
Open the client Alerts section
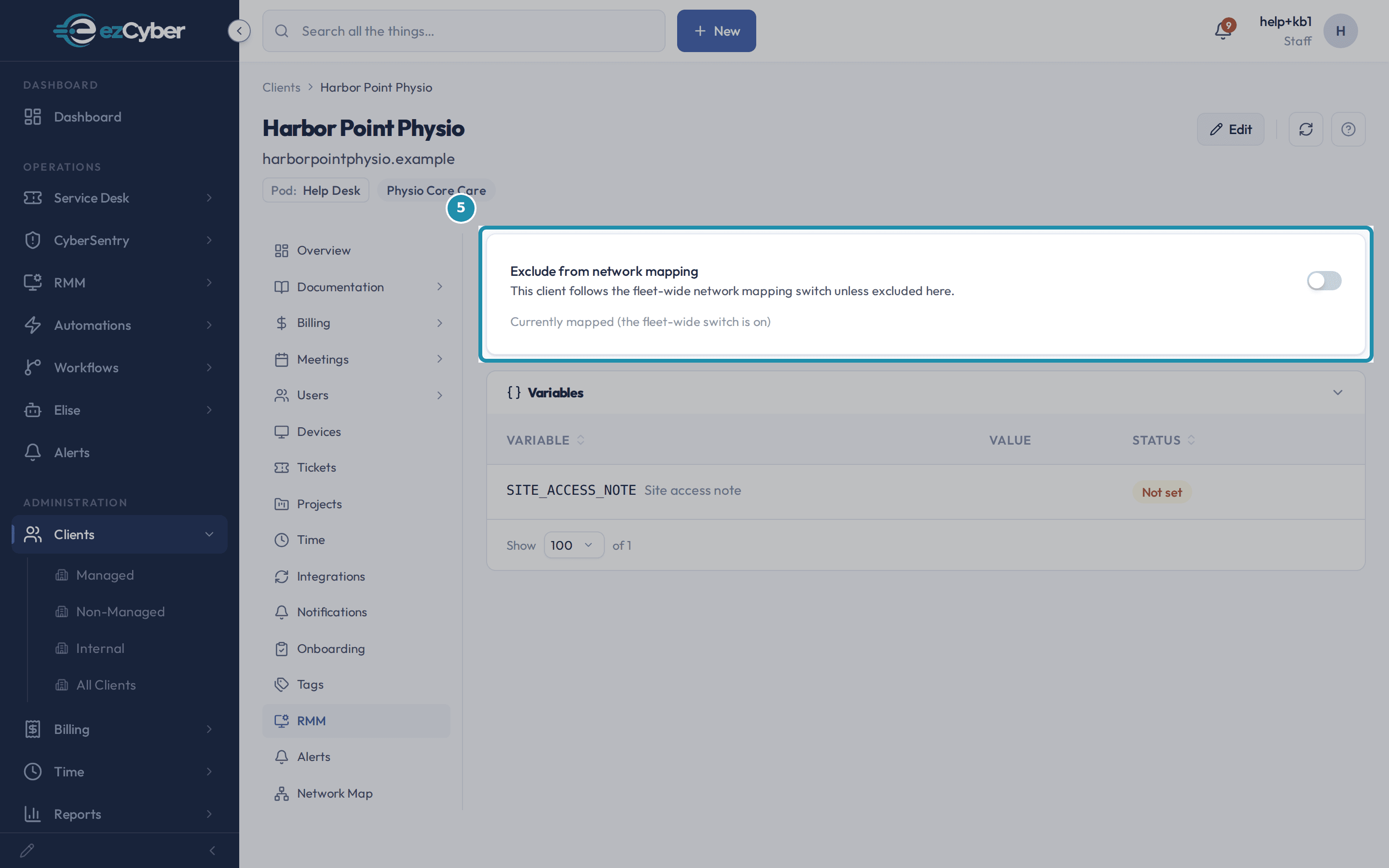(x=356, y=757)
